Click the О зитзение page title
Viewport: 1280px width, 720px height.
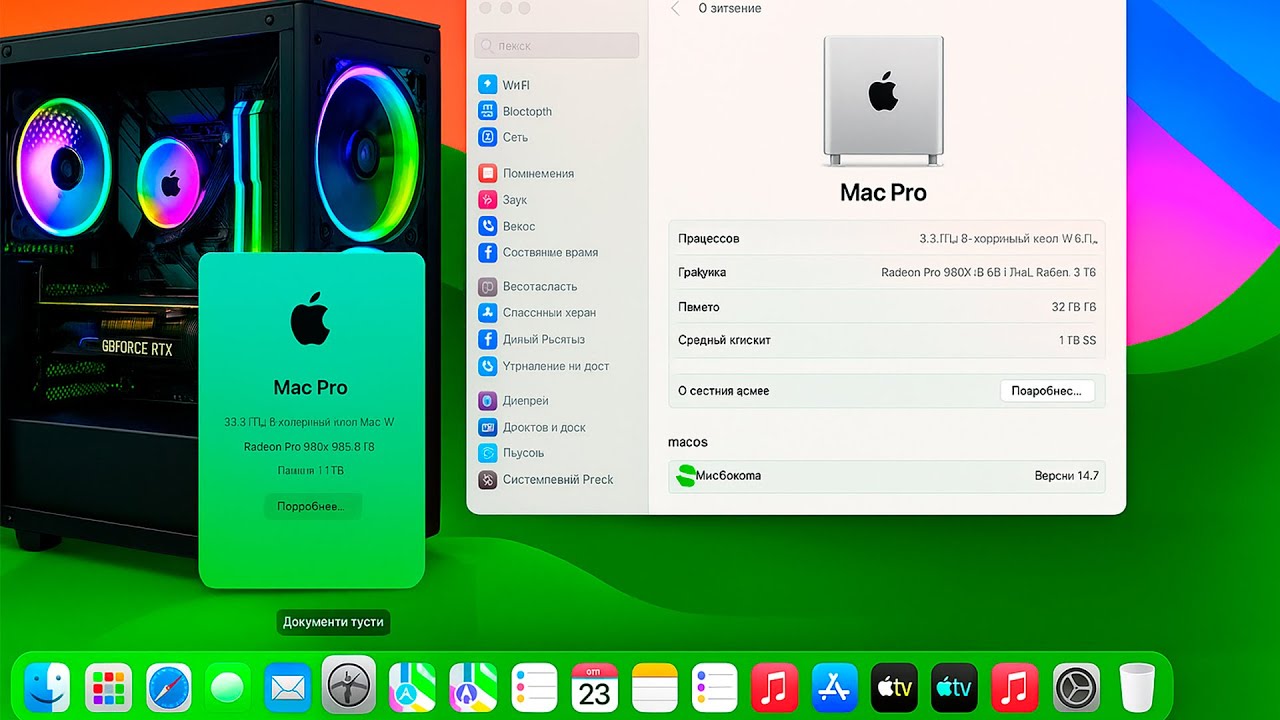tap(729, 8)
